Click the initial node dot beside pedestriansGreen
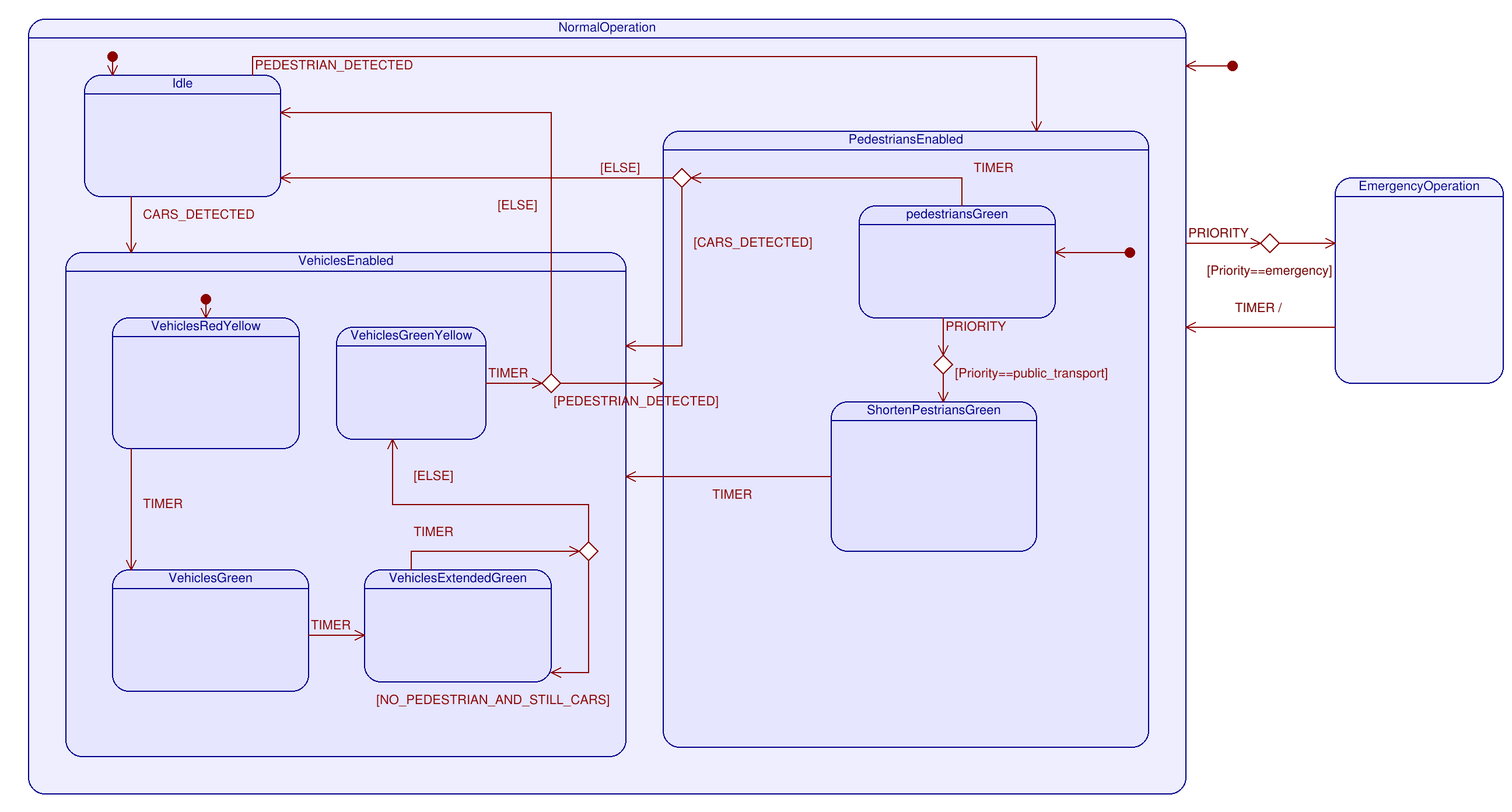 click(1129, 253)
